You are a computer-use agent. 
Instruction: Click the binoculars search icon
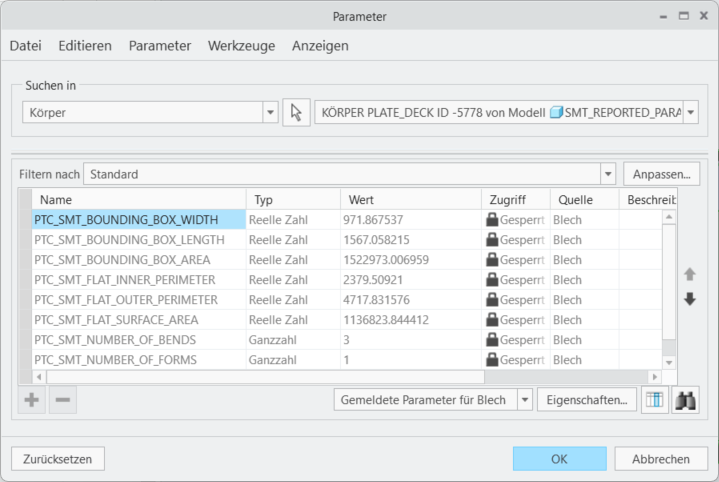point(685,400)
